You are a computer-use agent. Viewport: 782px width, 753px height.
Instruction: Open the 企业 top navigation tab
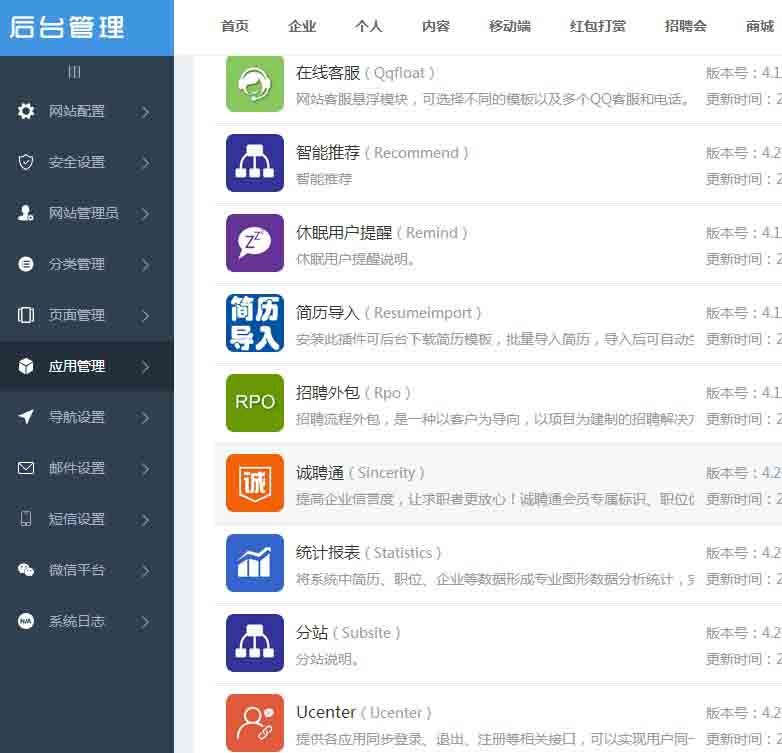(302, 26)
